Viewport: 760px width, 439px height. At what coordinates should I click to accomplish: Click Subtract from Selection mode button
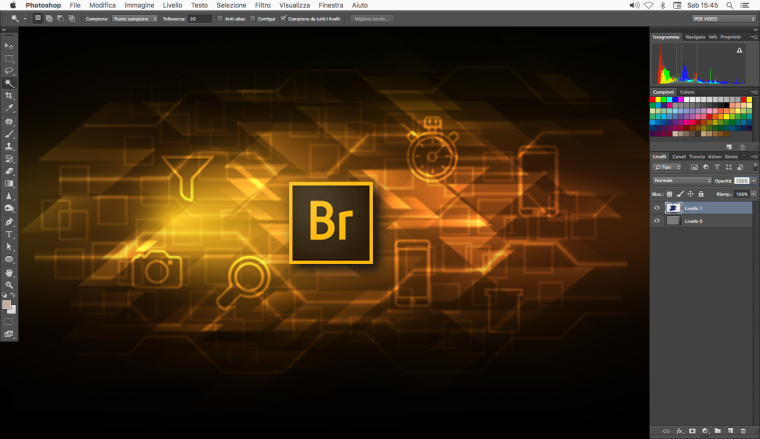[60, 18]
